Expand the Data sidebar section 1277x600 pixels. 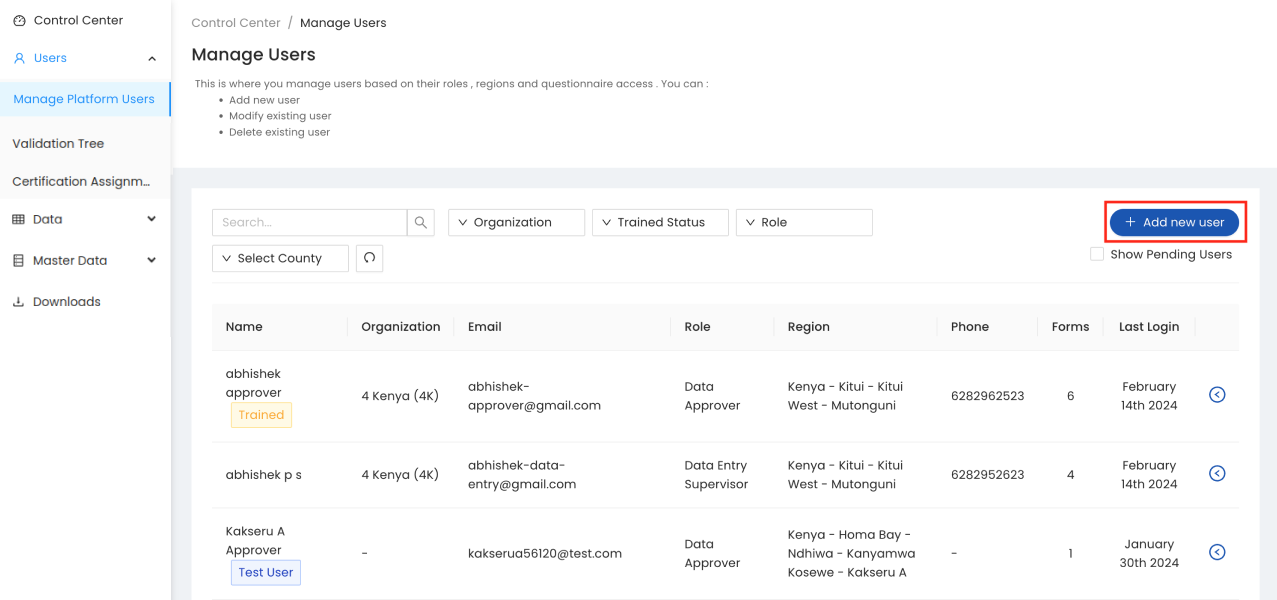click(152, 219)
